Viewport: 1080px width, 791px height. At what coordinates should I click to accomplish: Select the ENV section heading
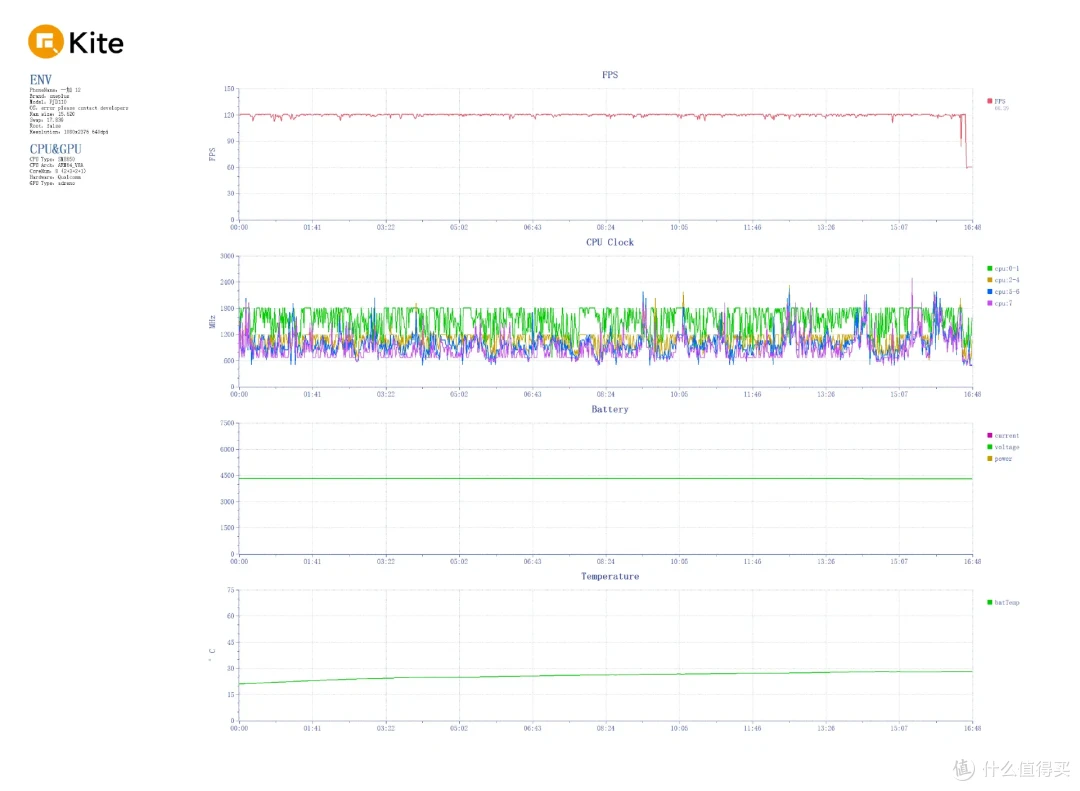[x=41, y=79]
